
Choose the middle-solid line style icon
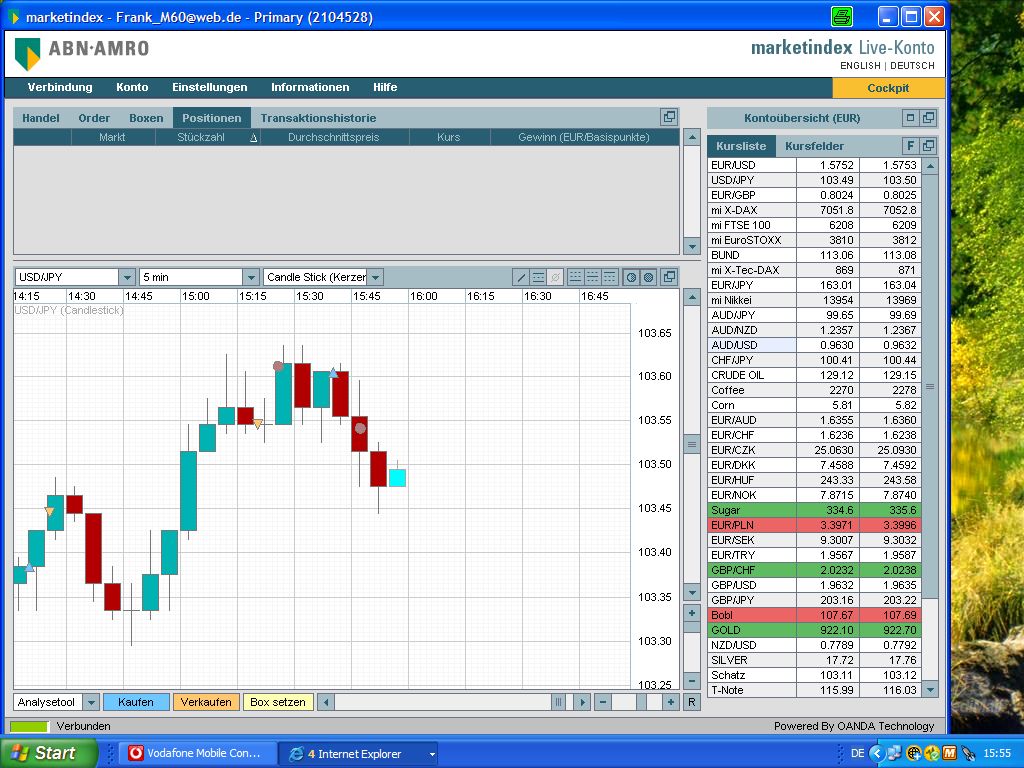[592, 277]
